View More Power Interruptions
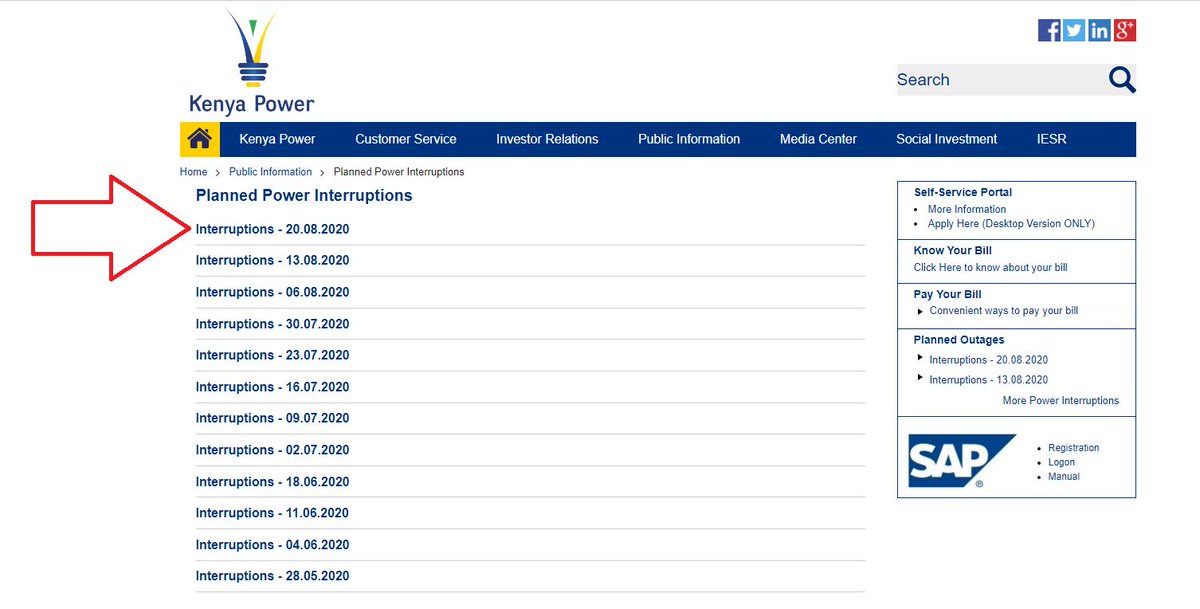 (1061, 400)
